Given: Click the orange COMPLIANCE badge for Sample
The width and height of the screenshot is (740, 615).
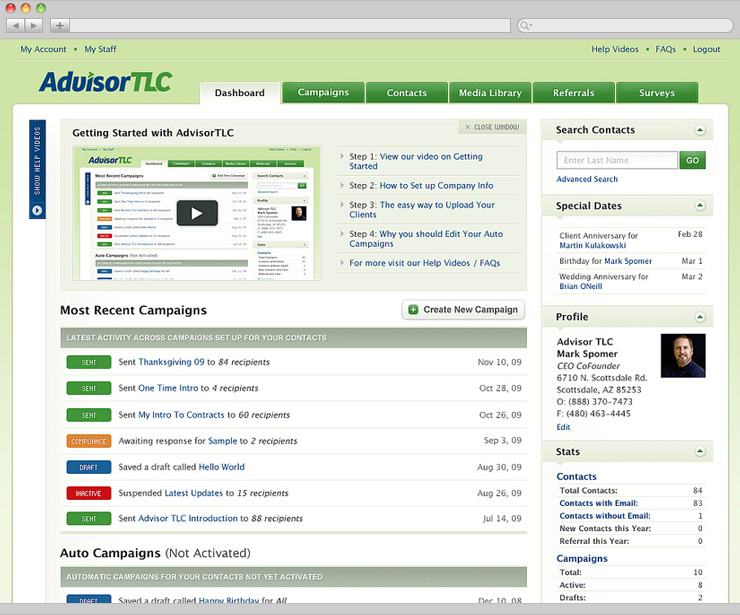Looking at the screenshot, I should [x=89, y=441].
